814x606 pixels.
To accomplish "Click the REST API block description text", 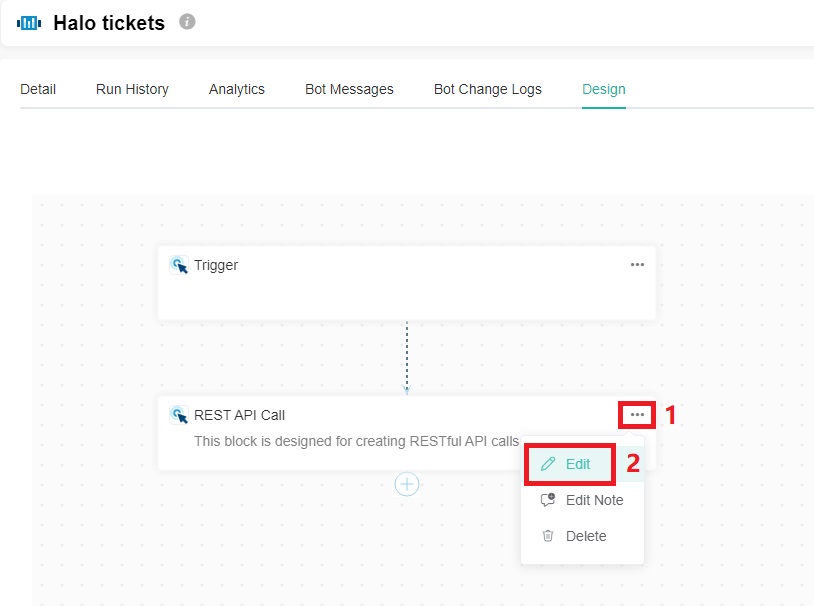I will [355, 440].
